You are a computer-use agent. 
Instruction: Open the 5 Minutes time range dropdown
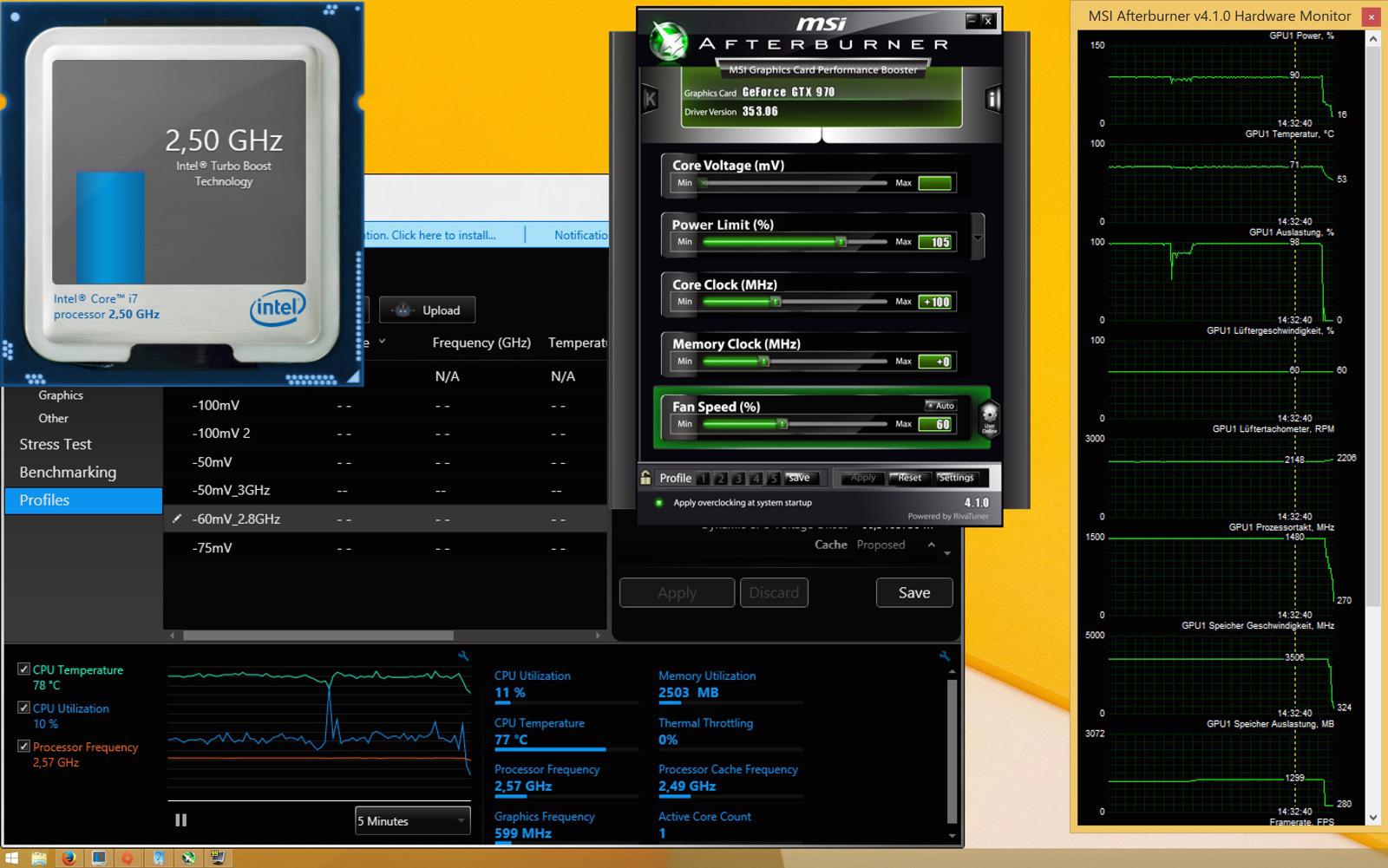pos(413,821)
